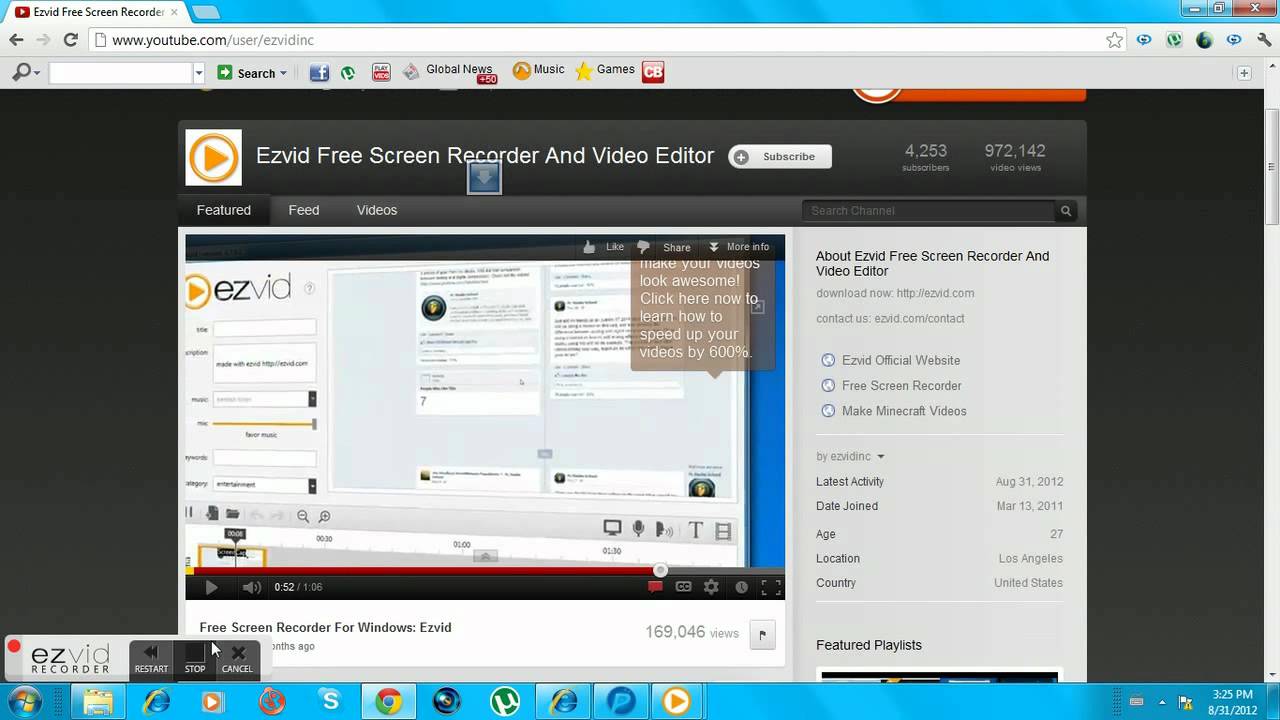Toggle closed captions in player
1280x720 pixels.
[683, 587]
